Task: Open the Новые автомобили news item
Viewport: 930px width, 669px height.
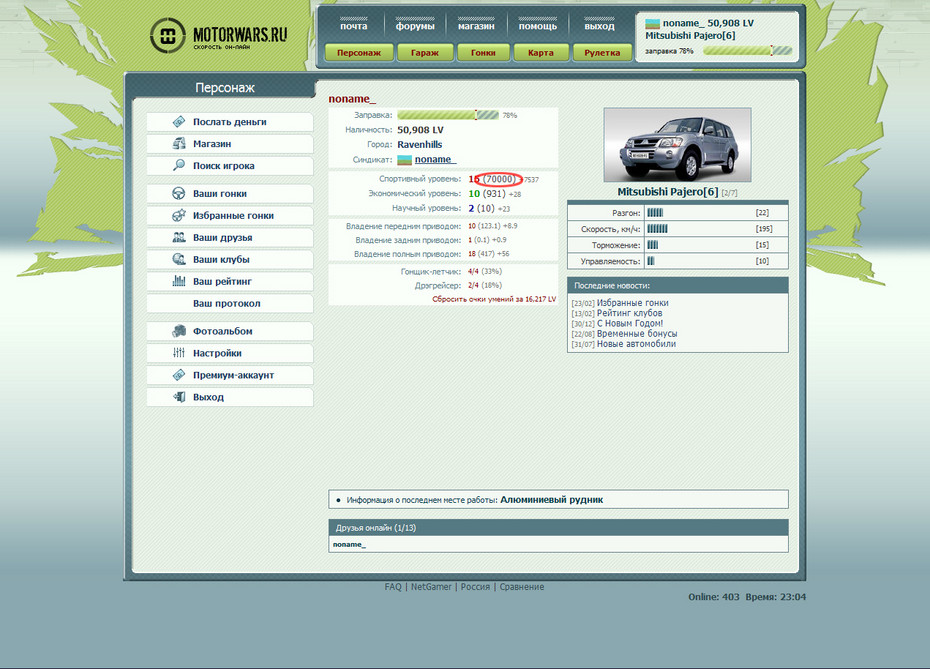Action: (636, 343)
